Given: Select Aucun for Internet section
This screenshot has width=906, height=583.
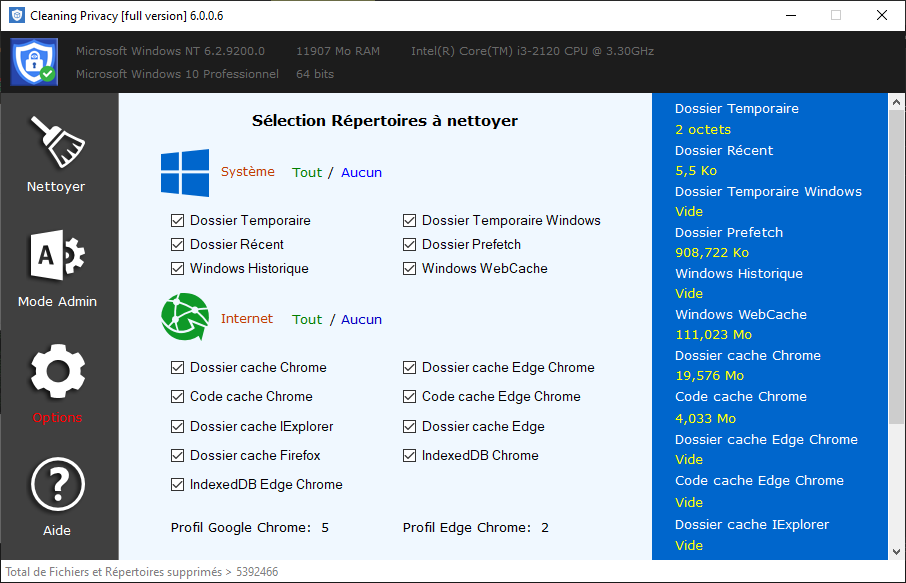Looking at the screenshot, I should pos(361,320).
